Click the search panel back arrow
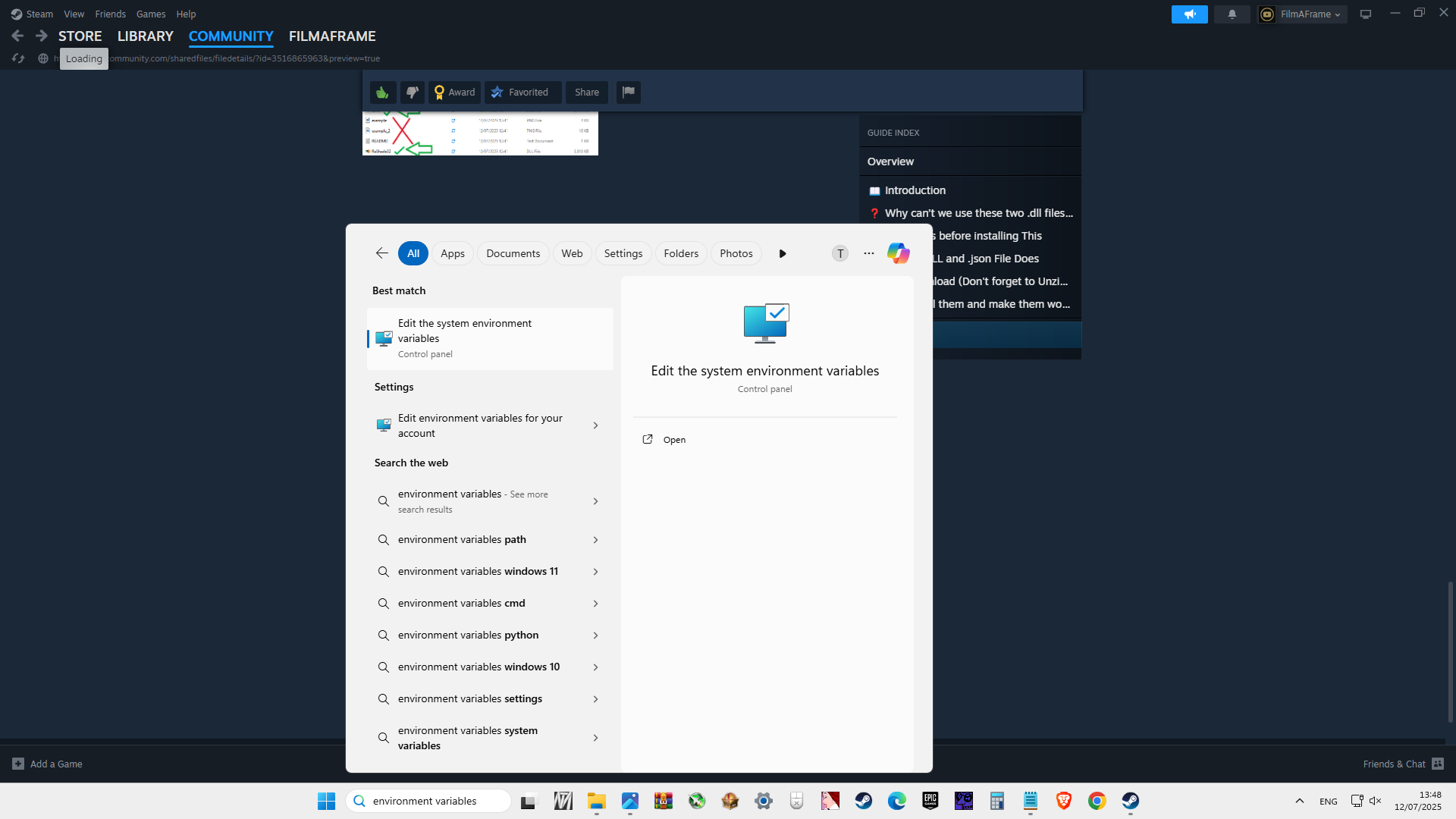The image size is (1456, 819). [x=382, y=253]
